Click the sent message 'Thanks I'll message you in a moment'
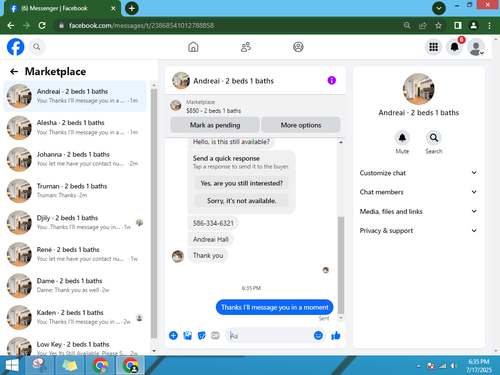The image size is (500, 375). pos(275,307)
